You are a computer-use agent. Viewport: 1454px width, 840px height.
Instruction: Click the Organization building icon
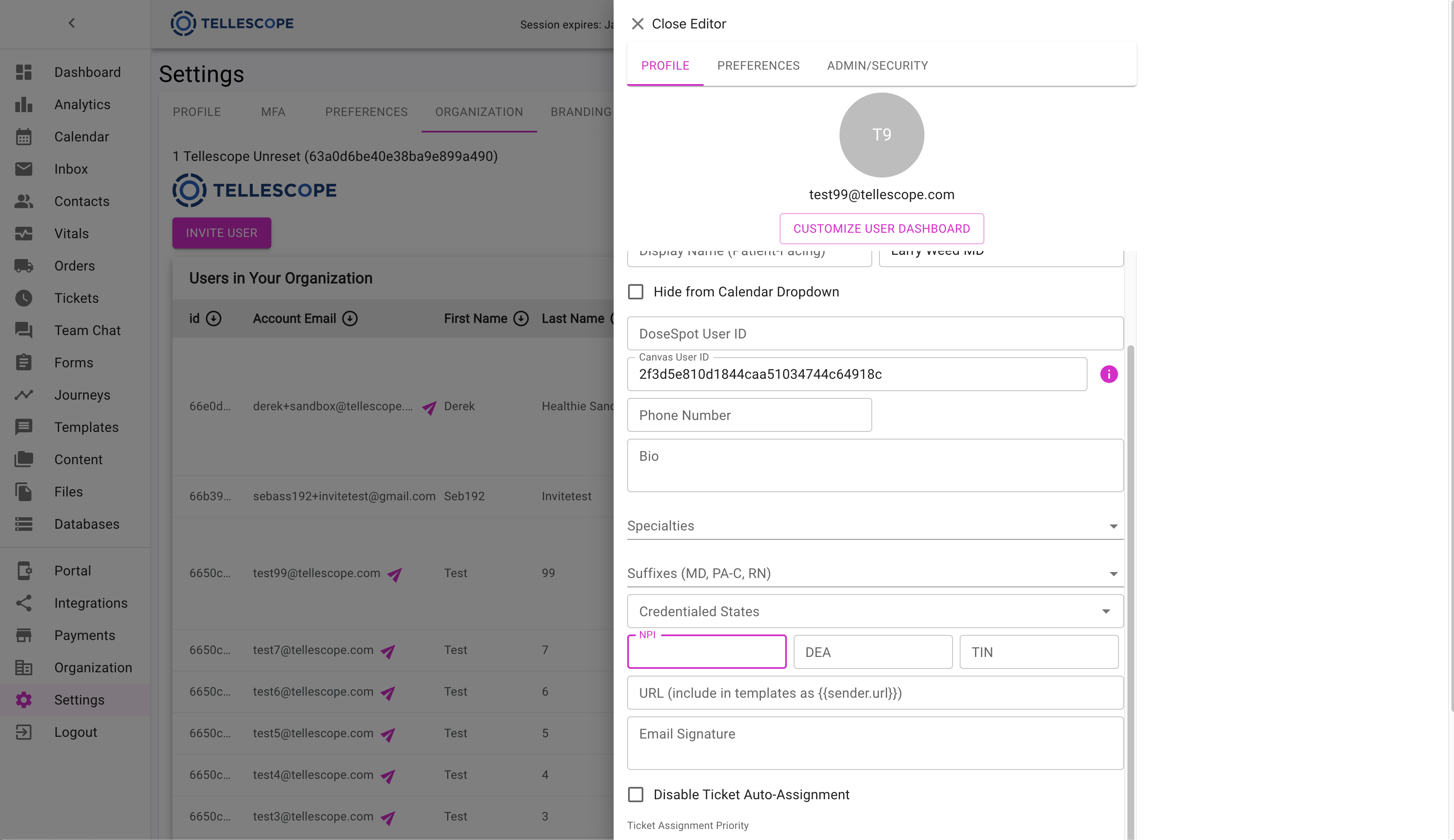click(x=24, y=668)
